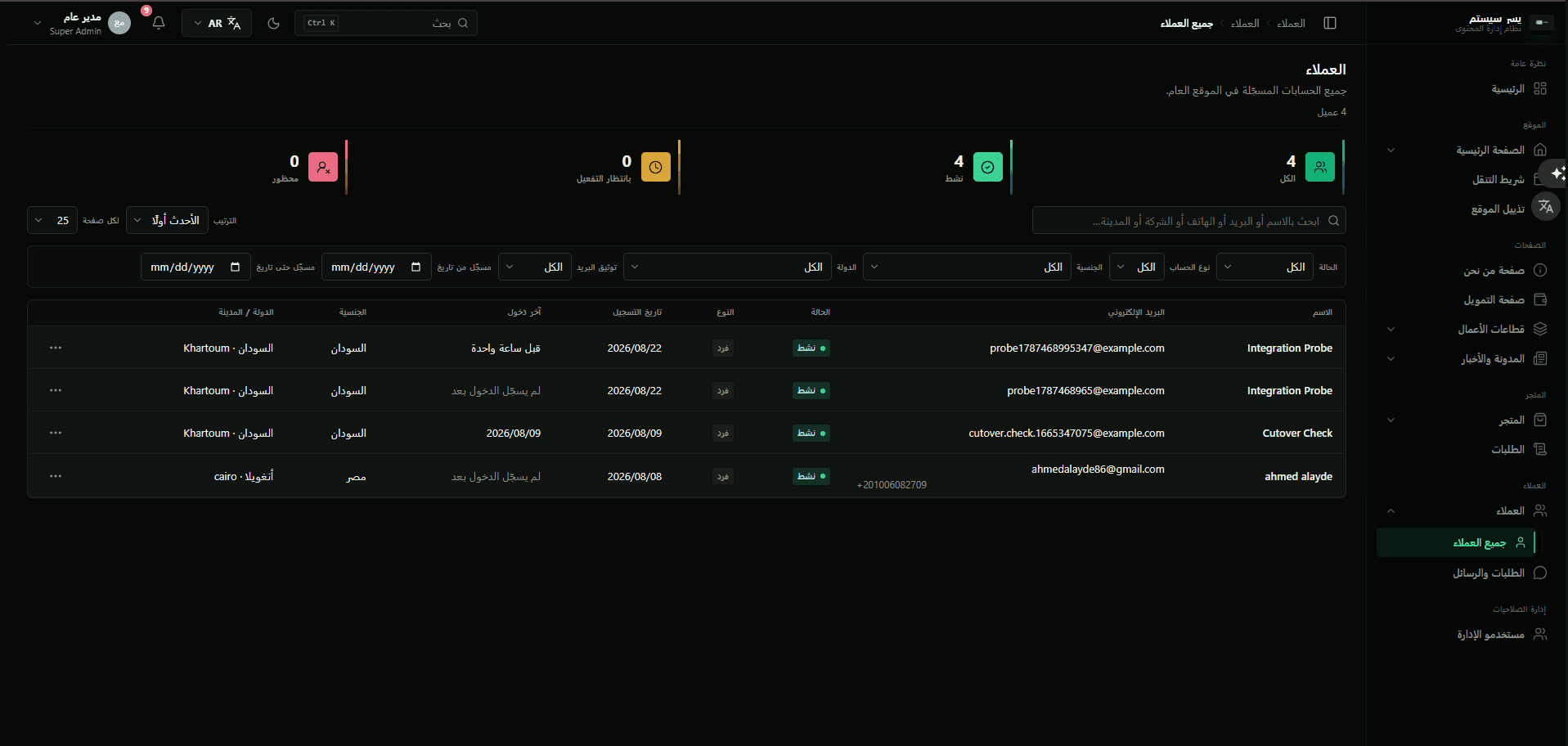Open actions menu for ahmed alayde row
Screen dimensions: 1568x746
point(56,476)
